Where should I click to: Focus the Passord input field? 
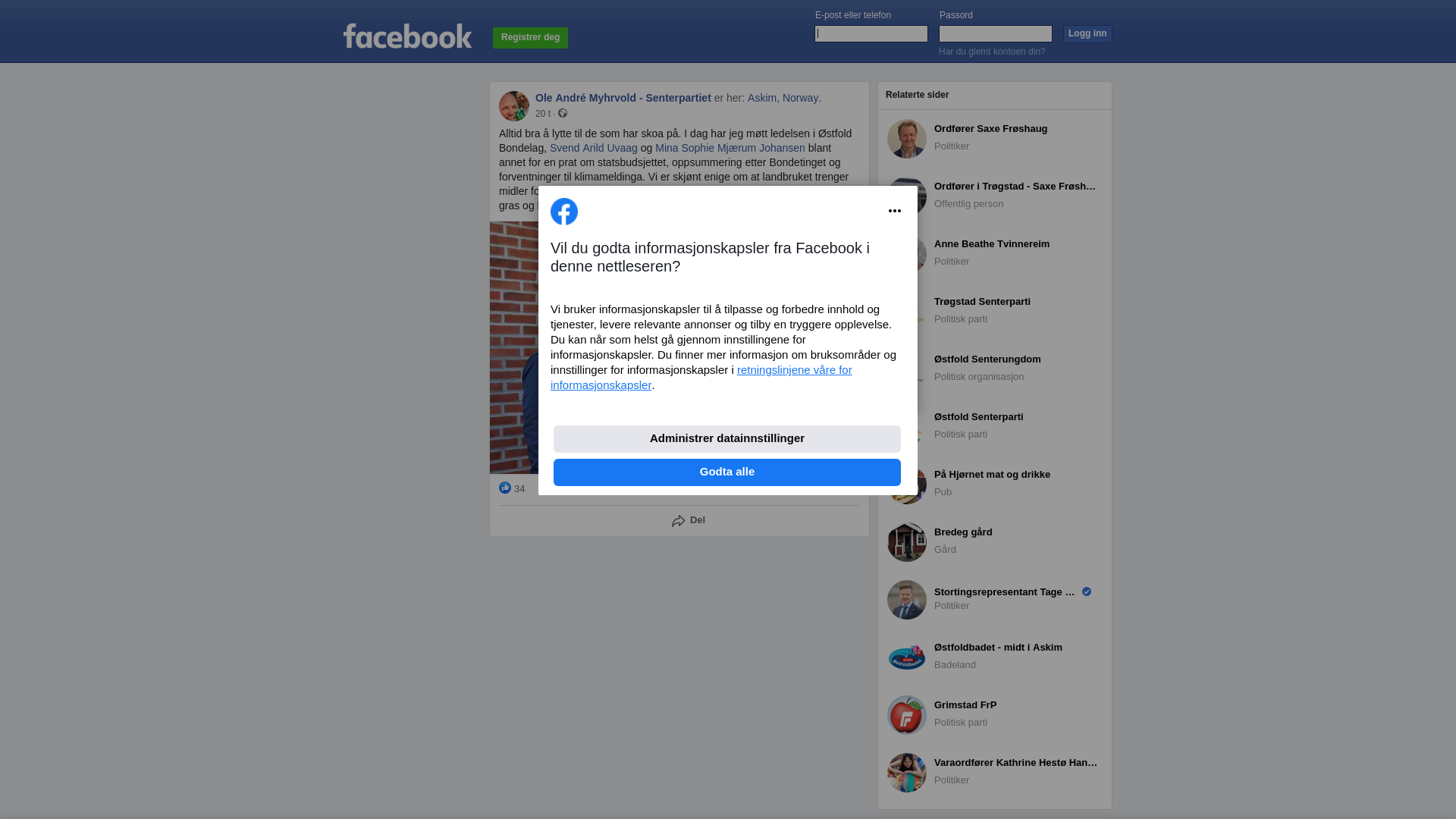point(996,33)
